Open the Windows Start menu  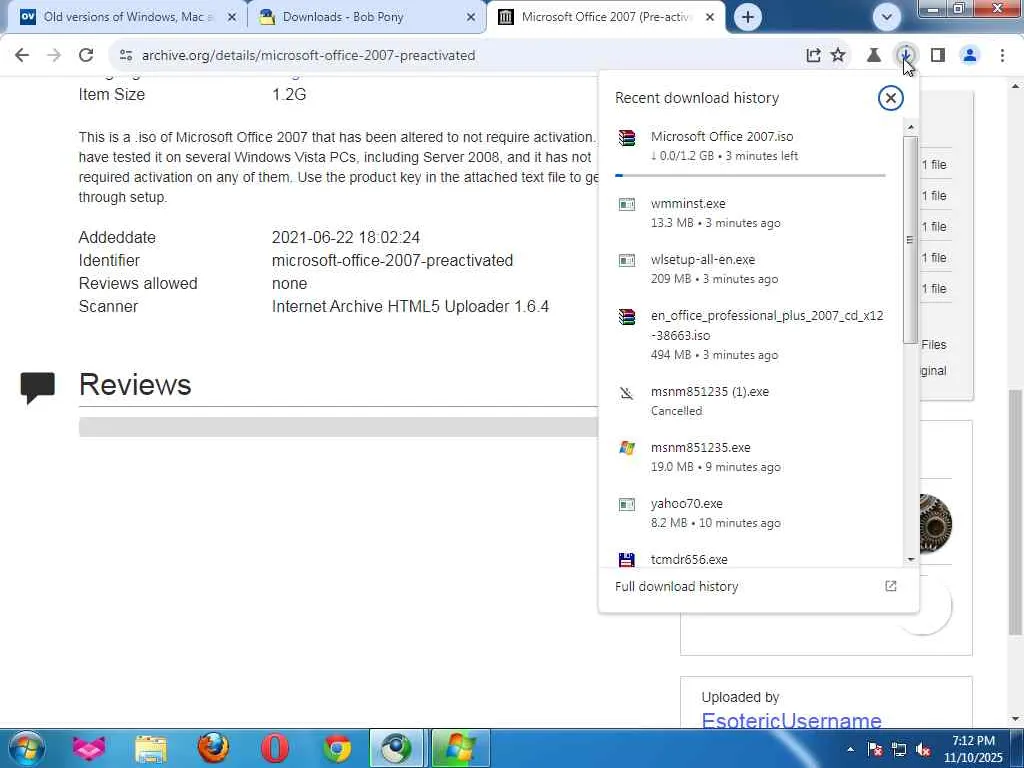[25, 748]
